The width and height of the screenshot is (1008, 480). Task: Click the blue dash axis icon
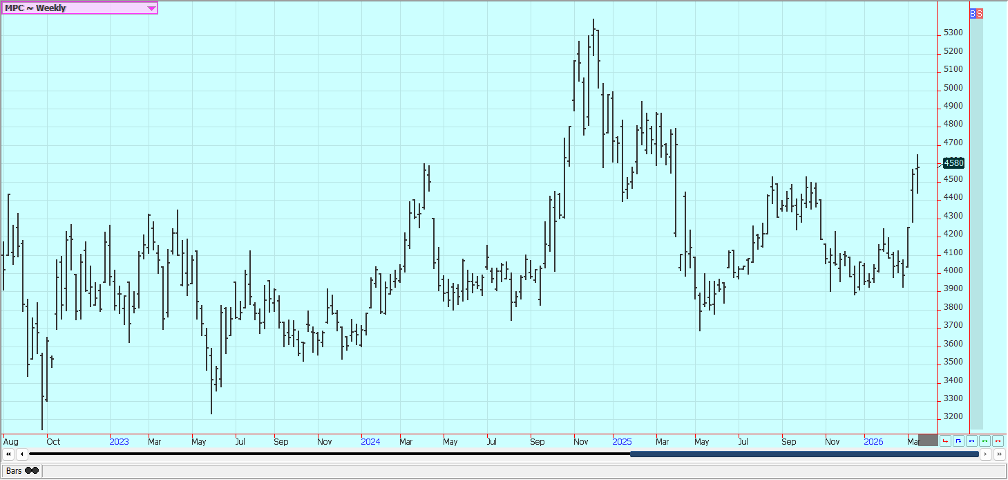click(x=971, y=441)
